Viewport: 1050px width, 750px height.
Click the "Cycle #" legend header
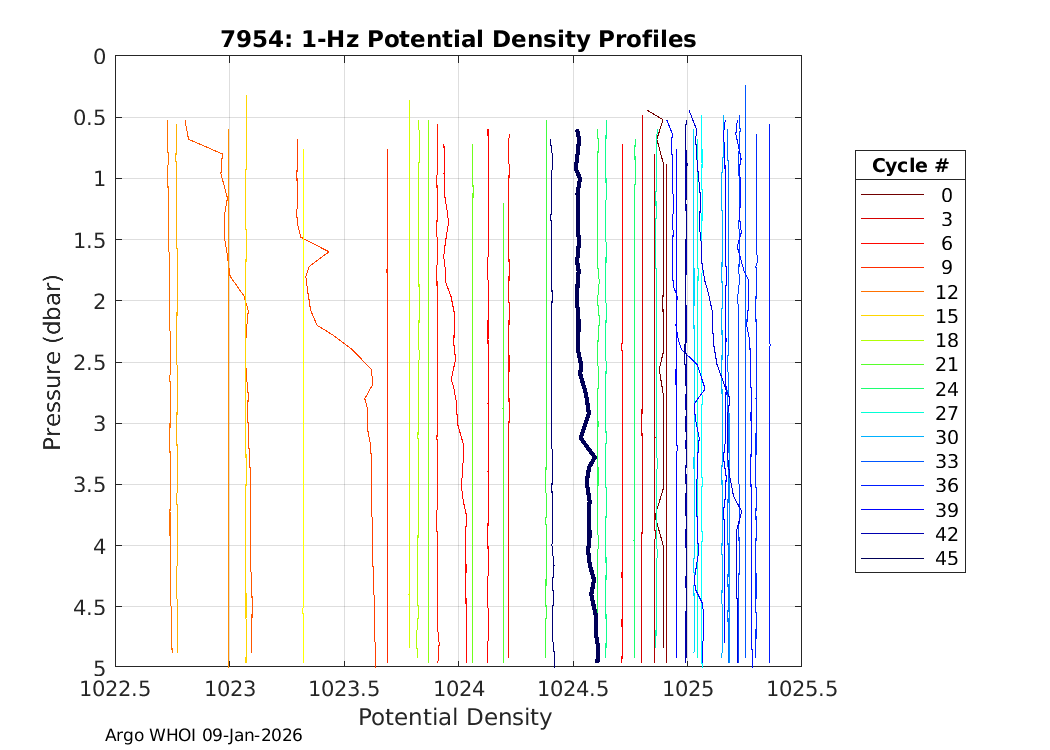click(910, 165)
